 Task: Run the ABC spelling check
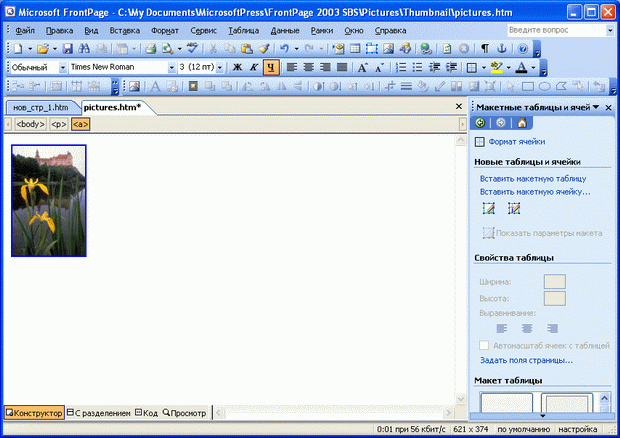[192, 49]
